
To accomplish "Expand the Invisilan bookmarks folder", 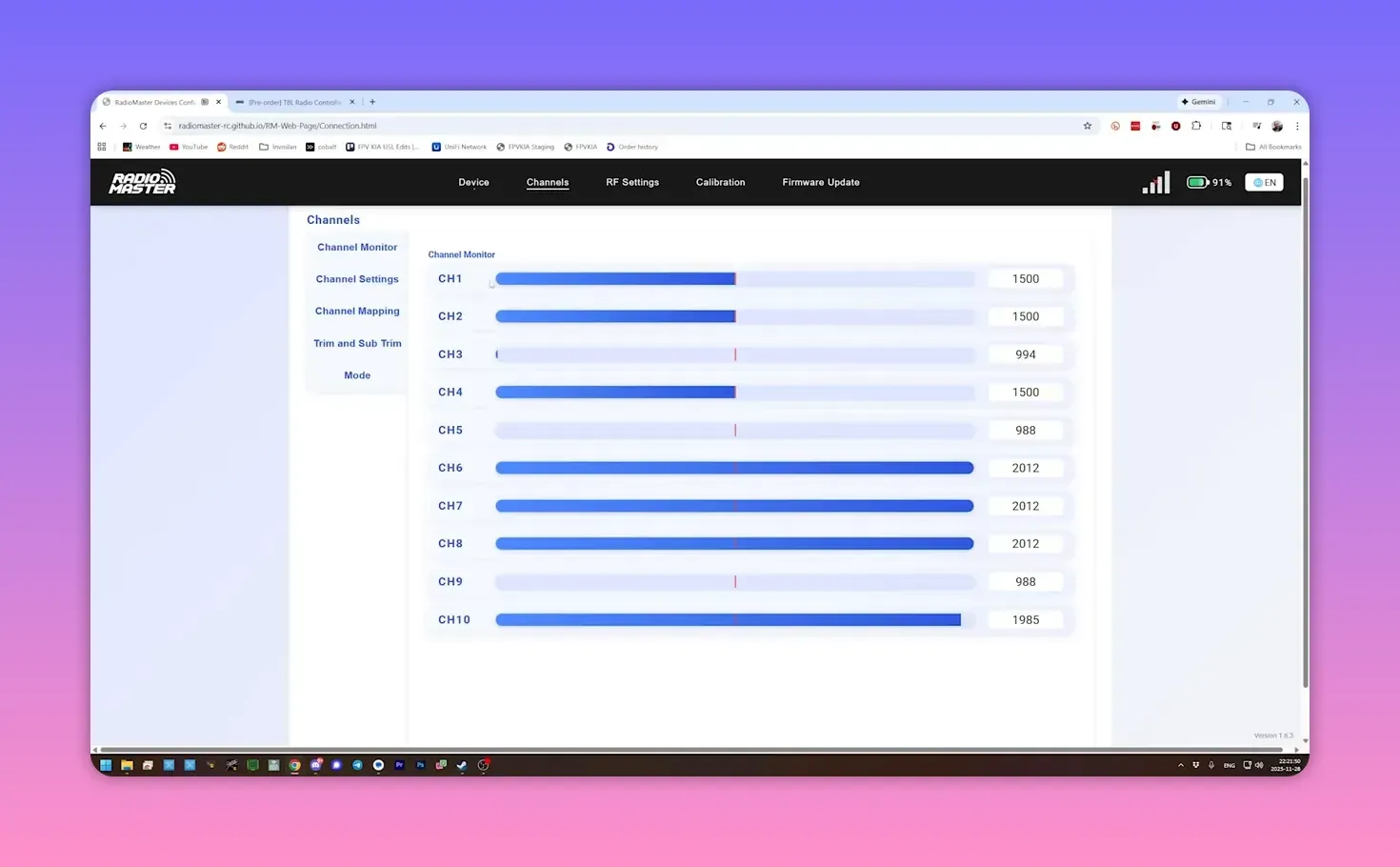I will coord(277,147).
